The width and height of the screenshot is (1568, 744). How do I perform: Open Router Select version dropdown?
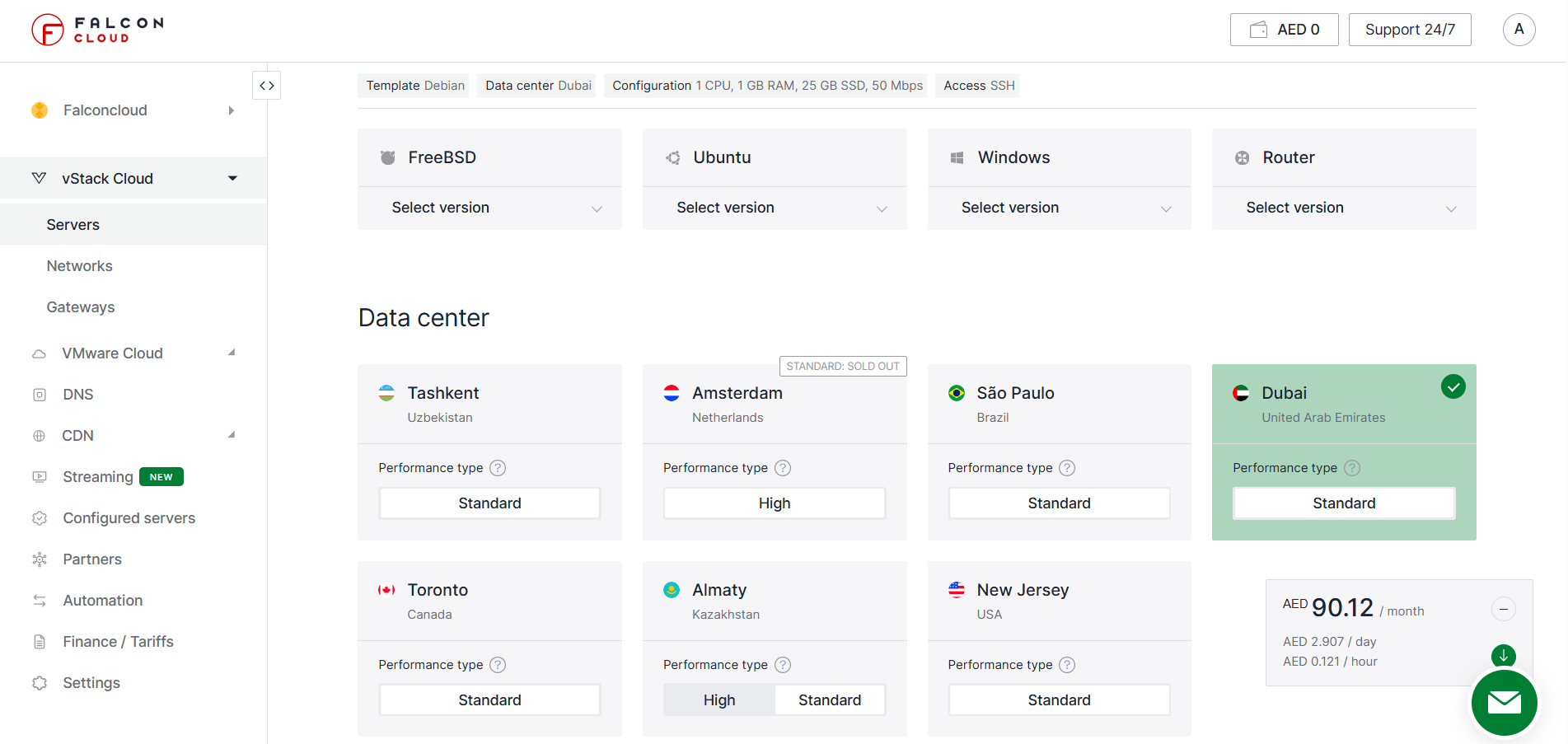pos(1344,208)
